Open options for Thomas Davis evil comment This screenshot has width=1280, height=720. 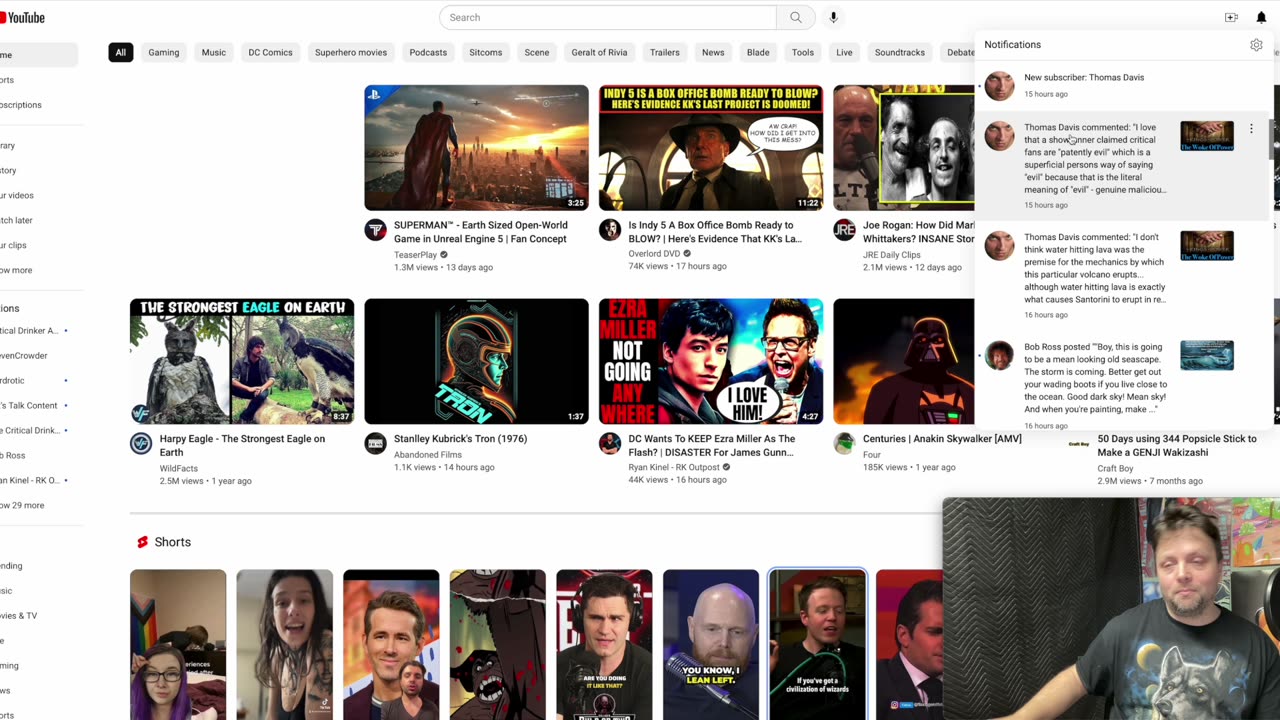click(x=1251, y=129)
